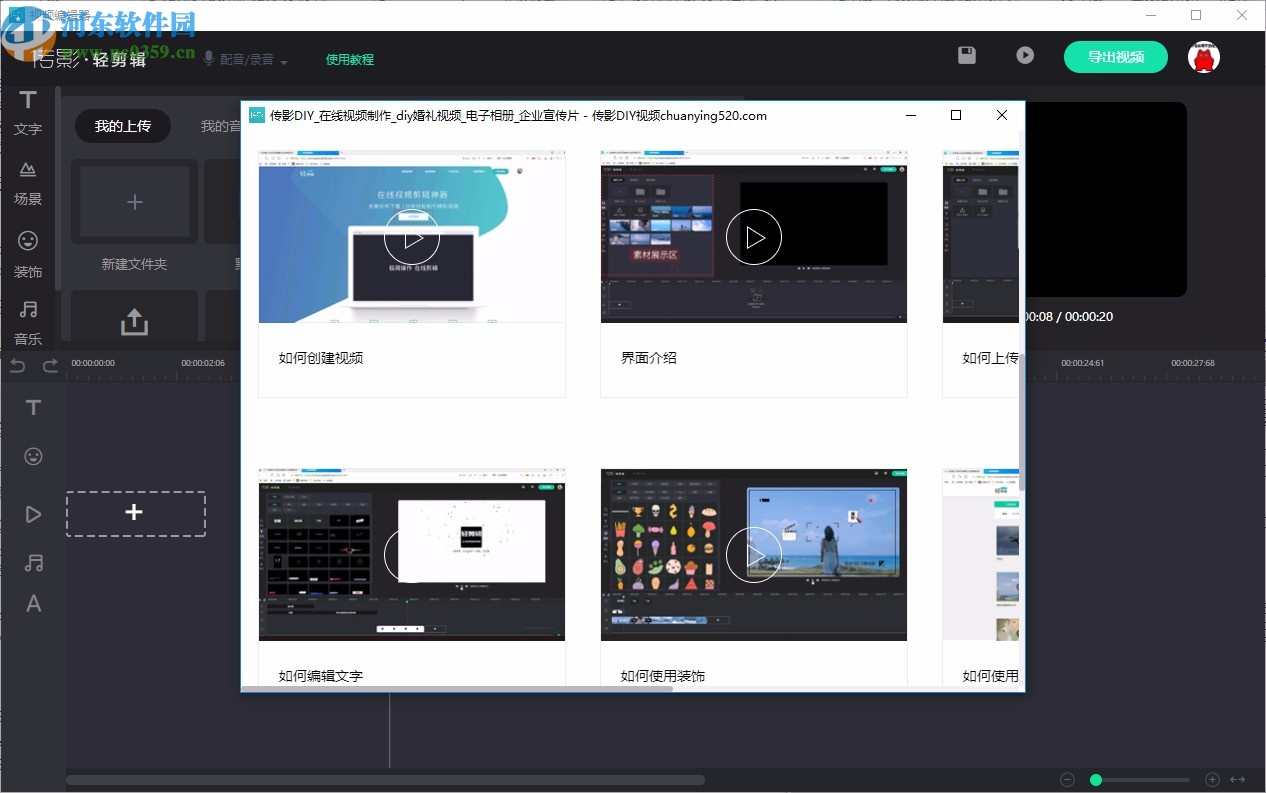Image resolution: width=1266 pixels, height=793 pixels.
Task: Add clip with dashed plus box on timeline
Action: tap(135, 513)
